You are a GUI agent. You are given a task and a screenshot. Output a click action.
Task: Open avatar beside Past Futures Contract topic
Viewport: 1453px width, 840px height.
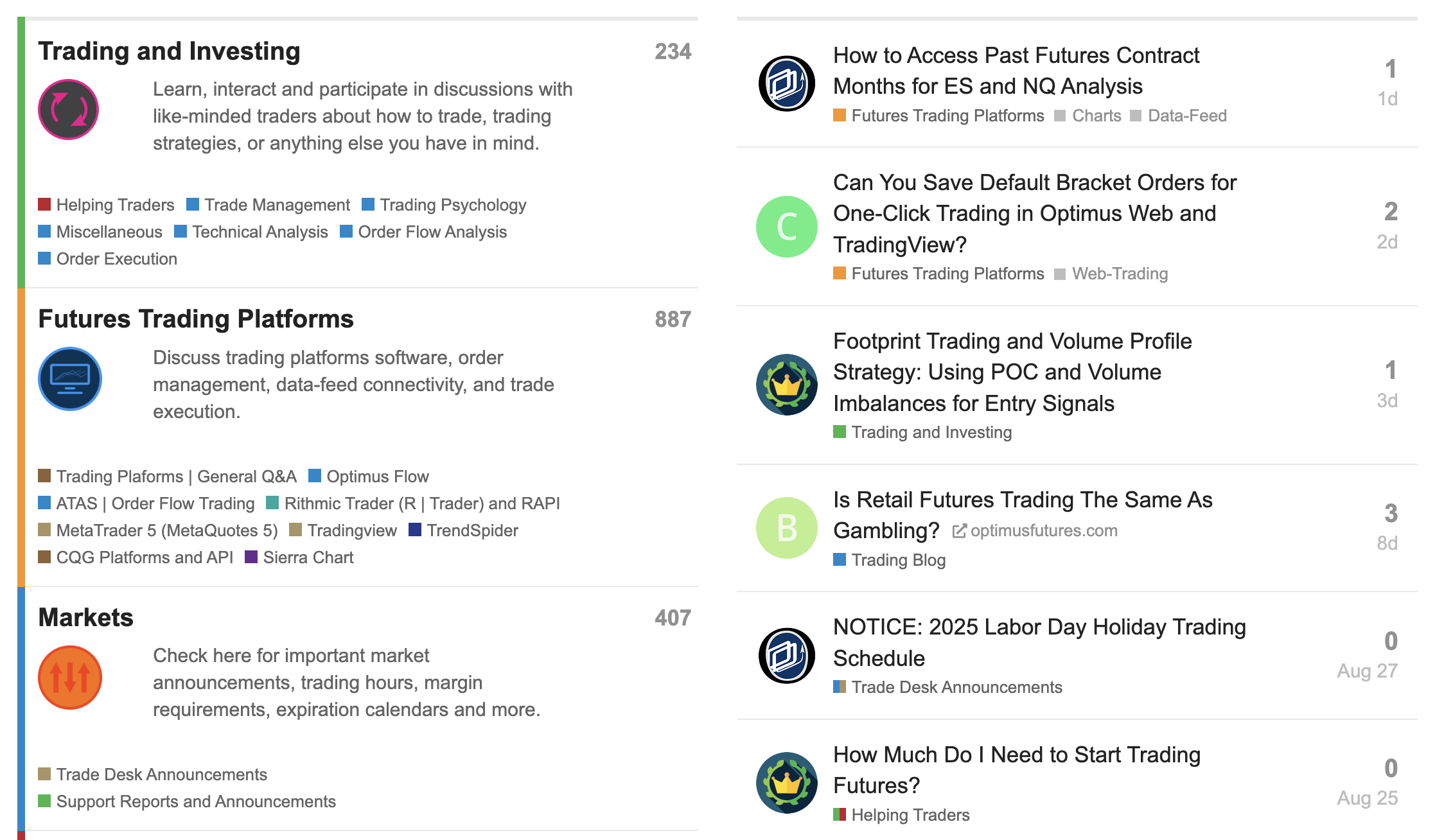point(787,83)
